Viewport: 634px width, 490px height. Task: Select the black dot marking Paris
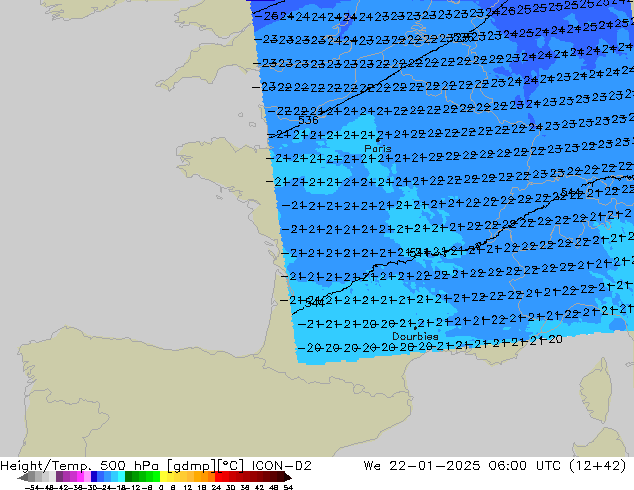click(x=378, y=140)
